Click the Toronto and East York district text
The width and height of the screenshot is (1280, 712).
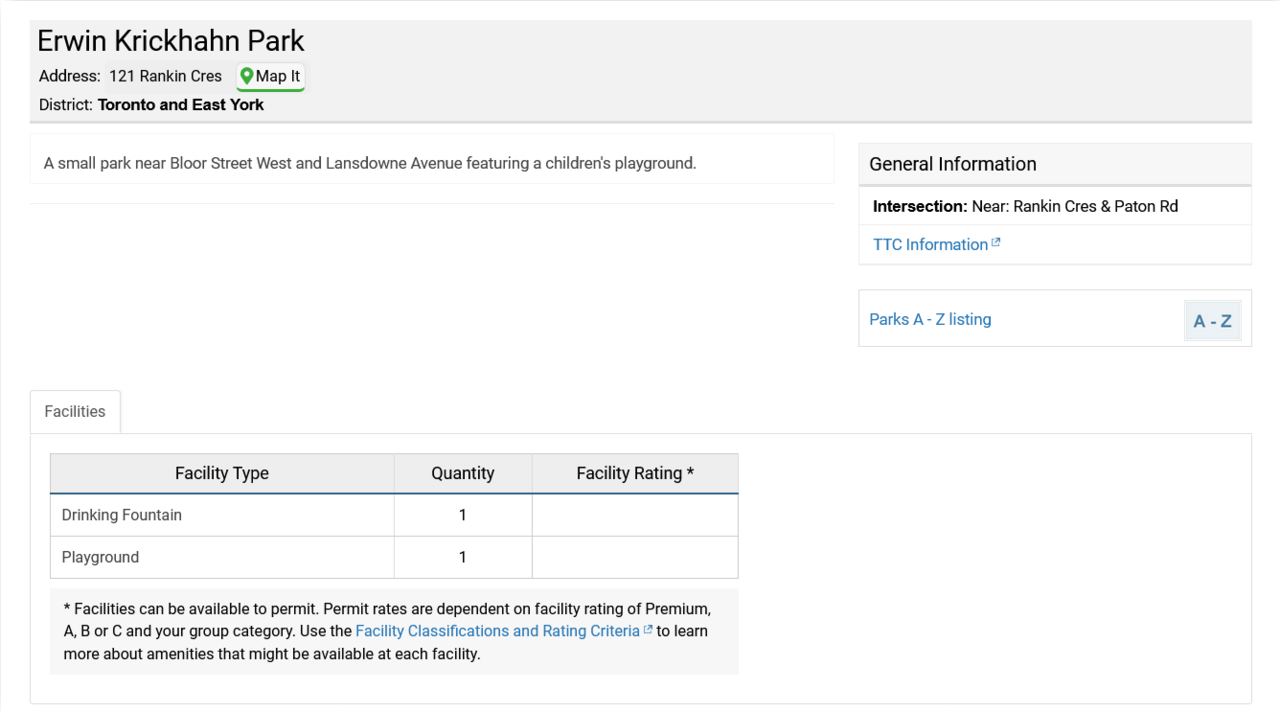click(x=181, y=105)
